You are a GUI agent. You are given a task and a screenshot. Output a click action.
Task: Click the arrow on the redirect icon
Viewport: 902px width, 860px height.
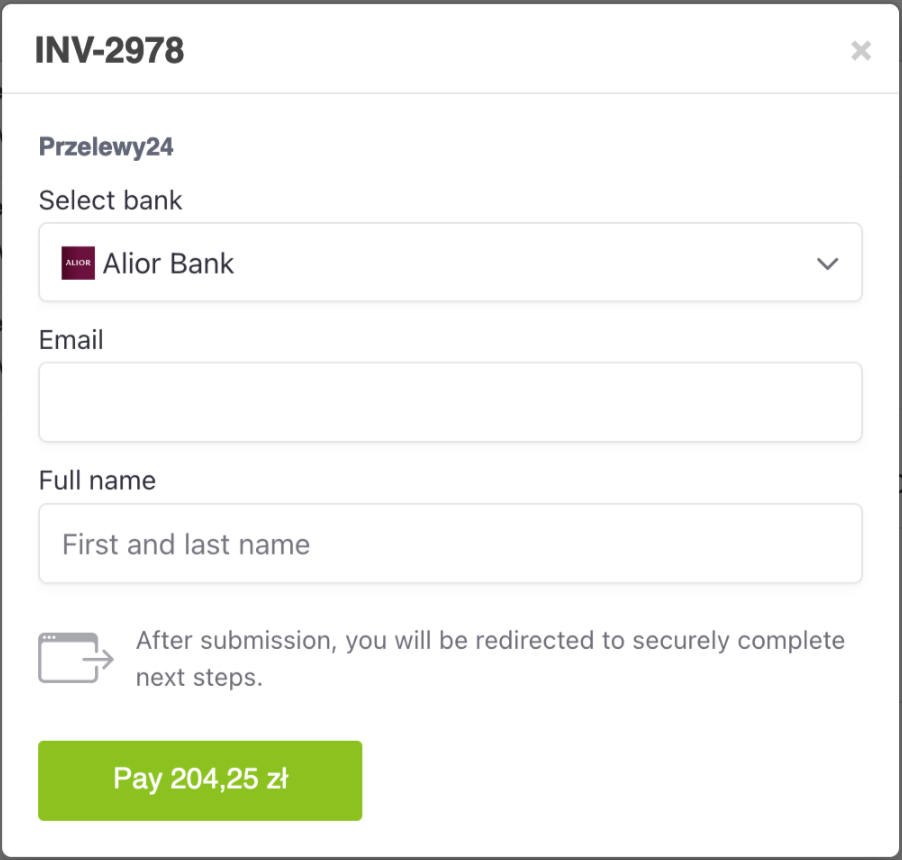click(x=98, y=659)
